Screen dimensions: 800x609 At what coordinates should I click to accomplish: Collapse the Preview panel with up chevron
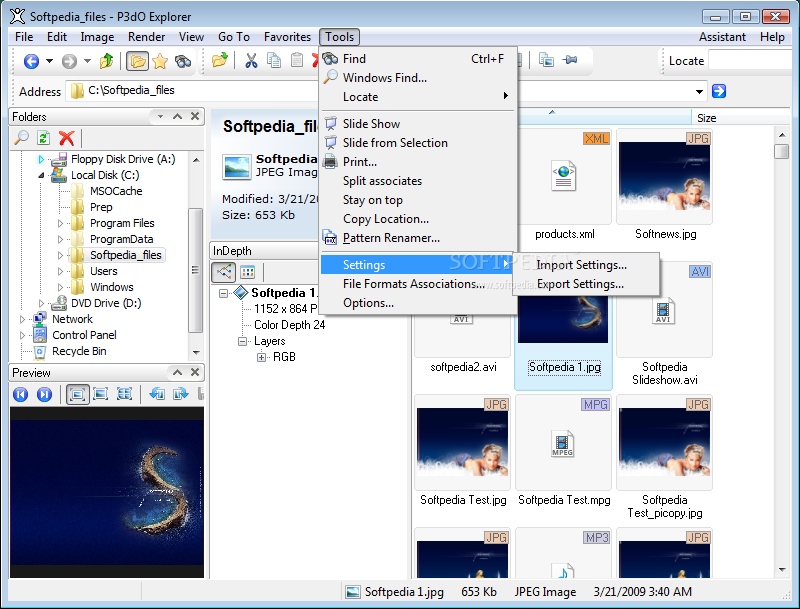pos(178,372)
